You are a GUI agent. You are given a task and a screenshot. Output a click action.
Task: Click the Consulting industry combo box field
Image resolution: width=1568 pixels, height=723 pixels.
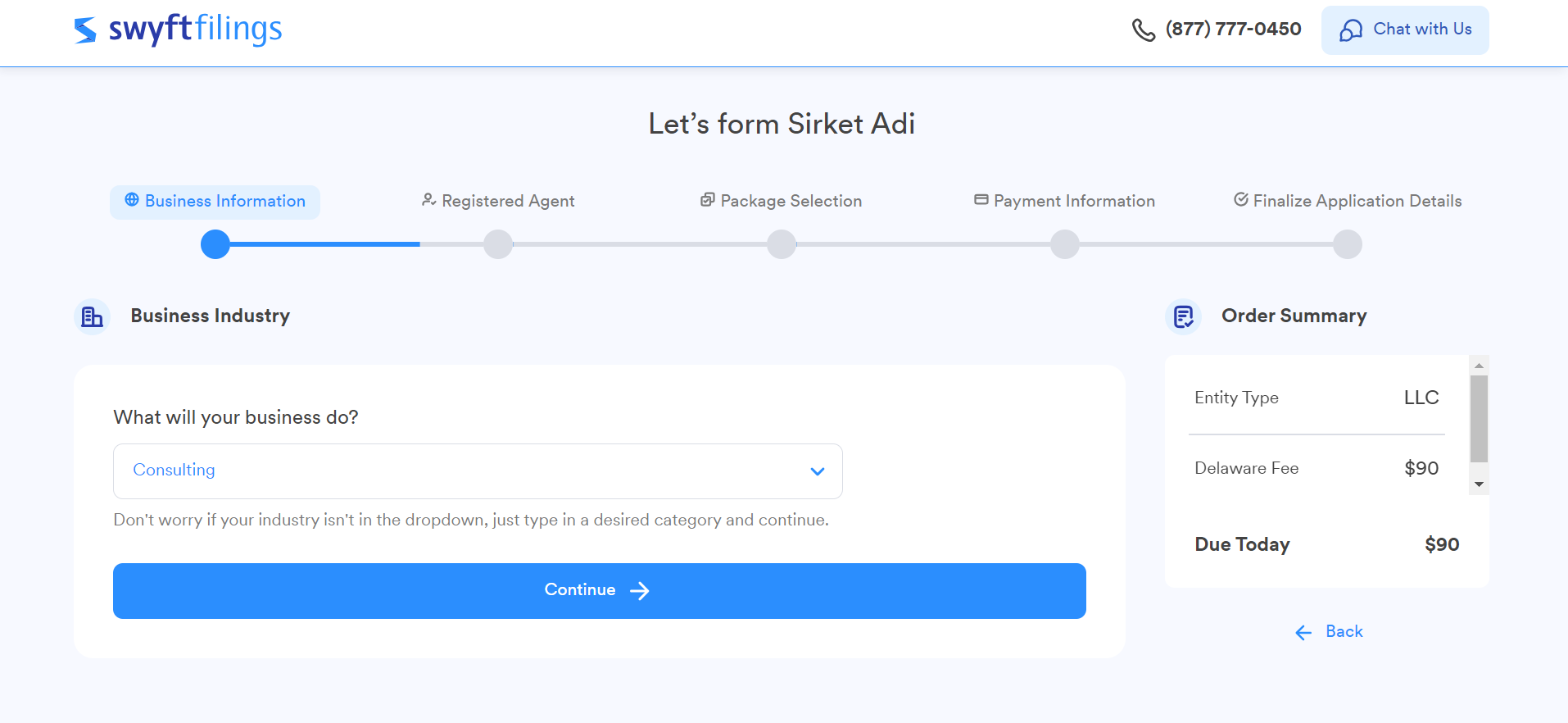[478, 471]
